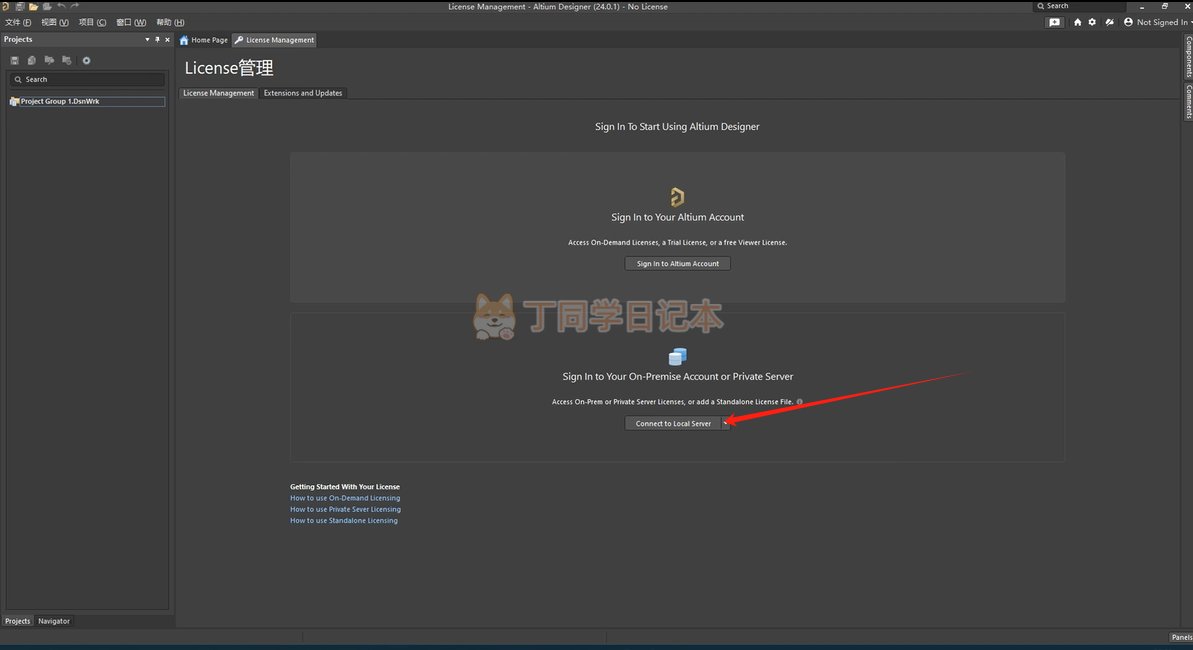Close the Projects panel
The image size is (1193, 650).
click(x=167, y=40)
